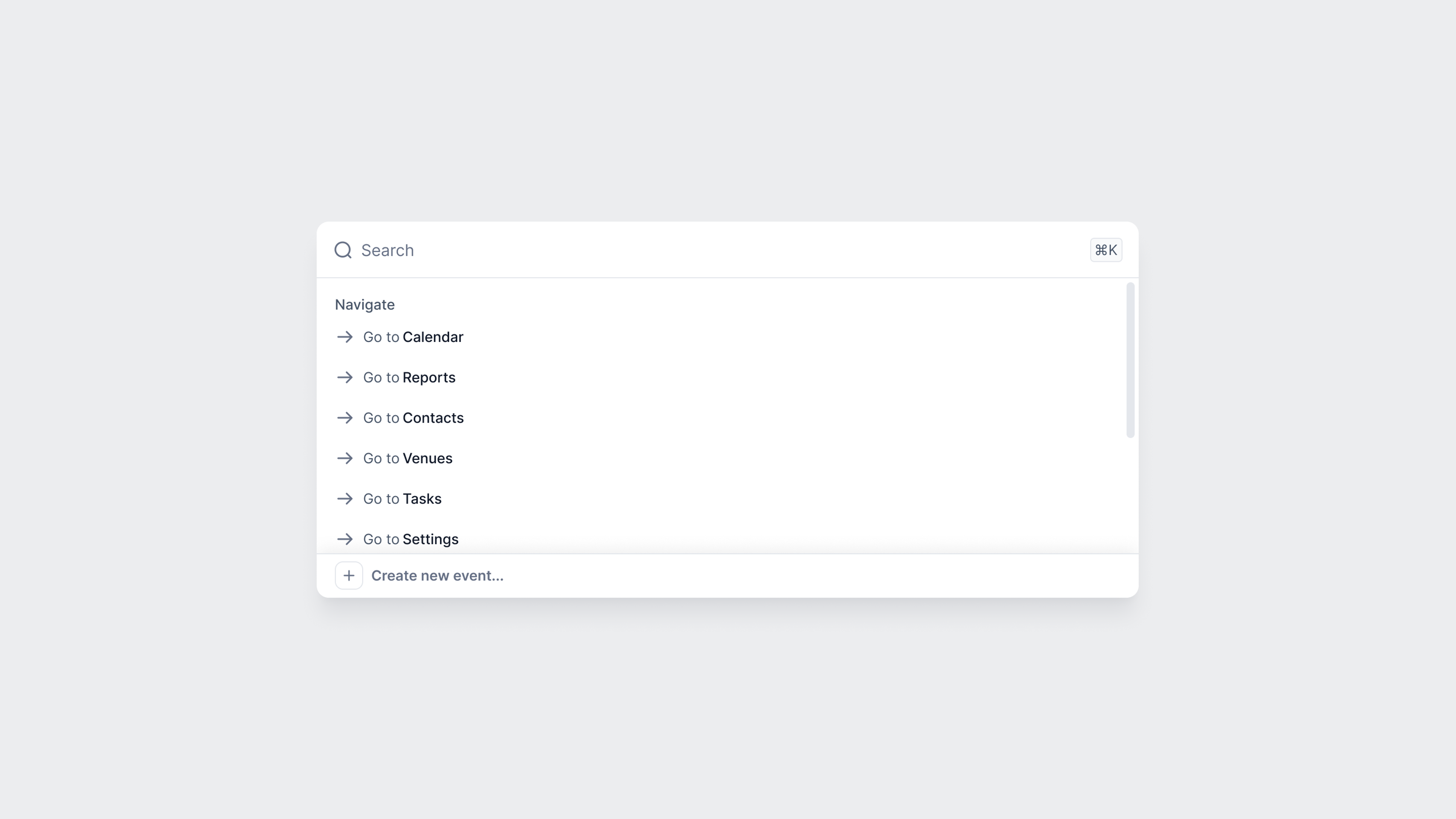Click the arrow icon next to Tasks

pyautogui.click(x=345, y=499)
